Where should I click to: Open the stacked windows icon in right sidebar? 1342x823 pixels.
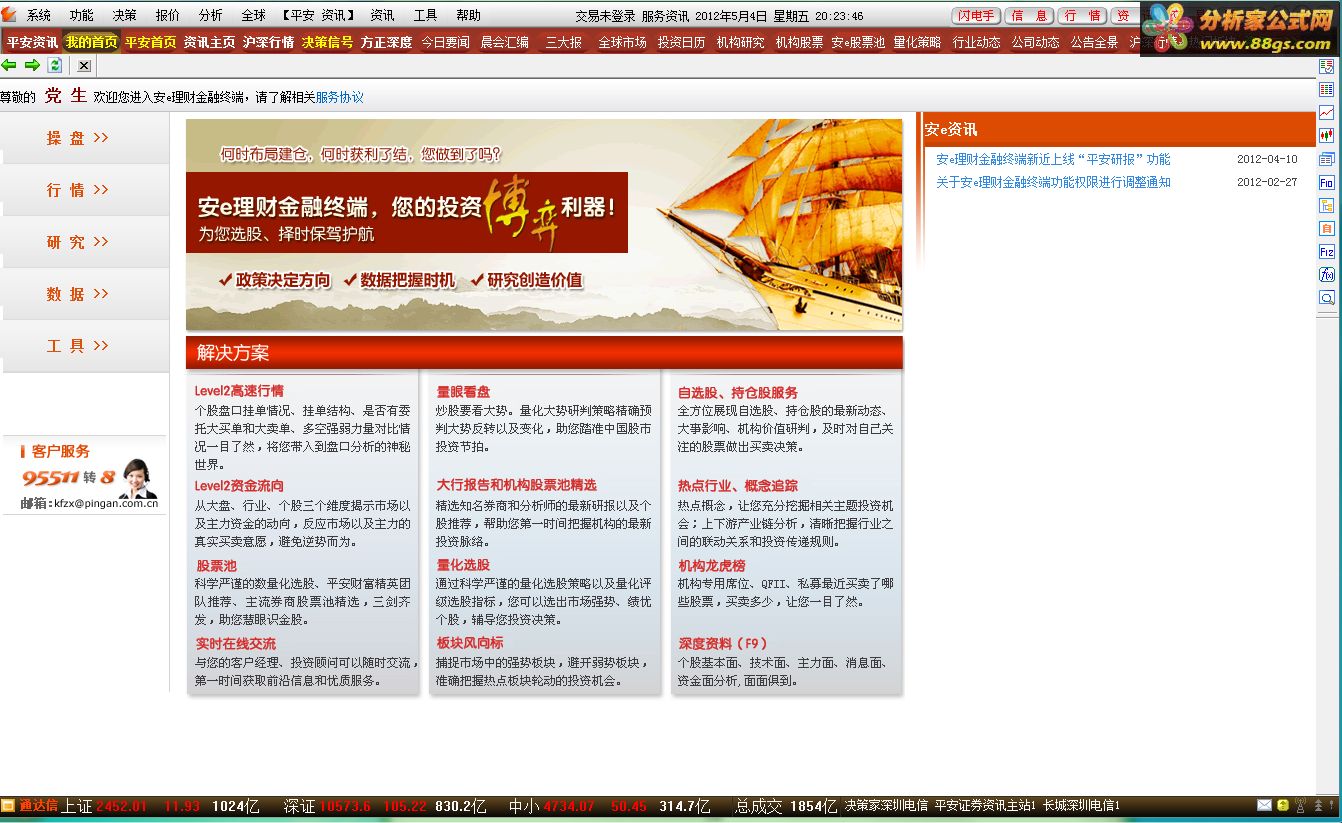tap(1327, 159)
